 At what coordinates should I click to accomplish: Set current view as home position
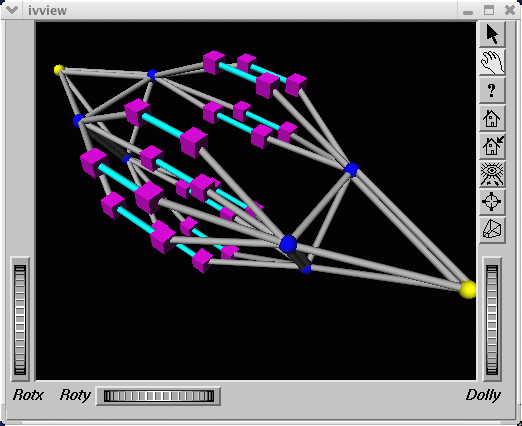(492, 146)
